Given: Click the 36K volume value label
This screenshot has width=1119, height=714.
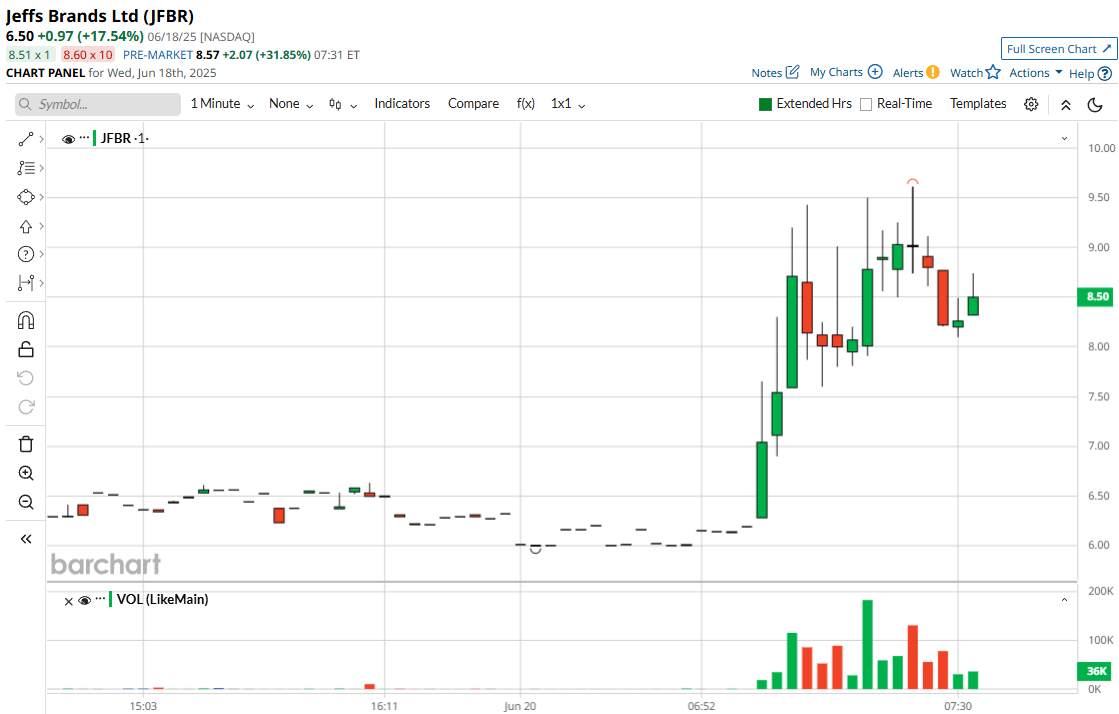Looking at the screenshot, I should tap(1096, 671).
